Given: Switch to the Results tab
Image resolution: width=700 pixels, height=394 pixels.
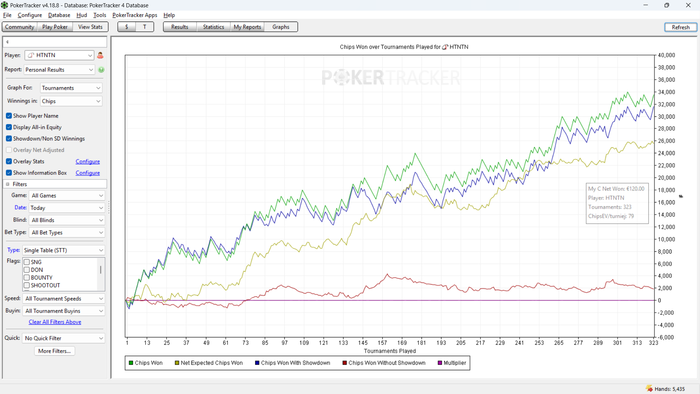Looking at the screenshot, I should pyautogui.click(x=179, y=27).
